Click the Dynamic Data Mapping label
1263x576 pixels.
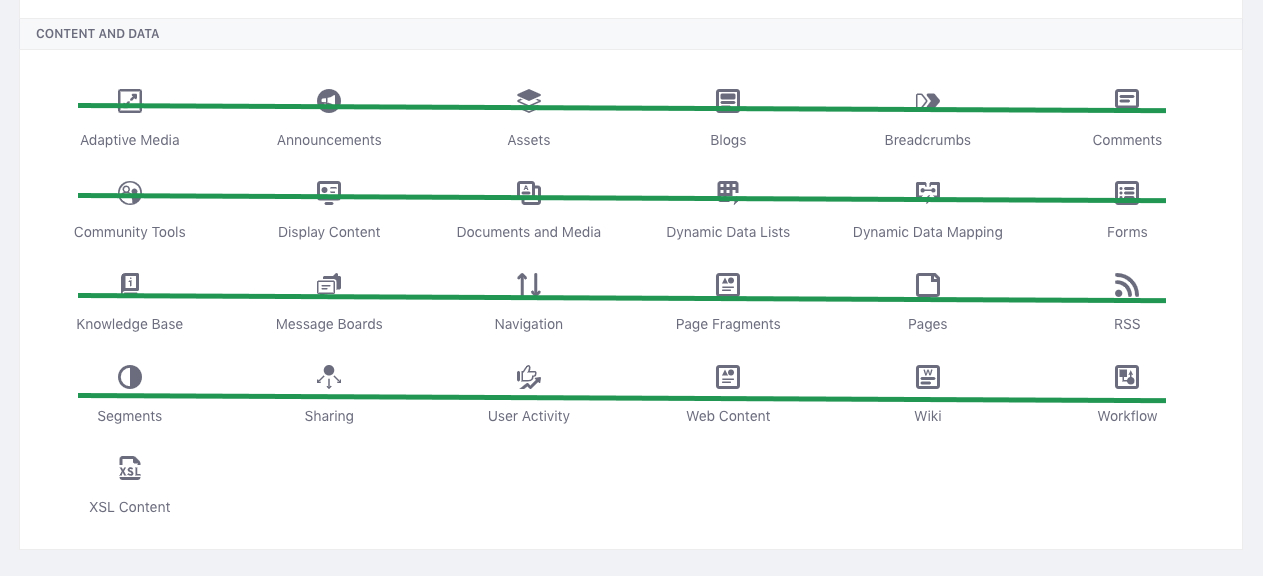928,232
